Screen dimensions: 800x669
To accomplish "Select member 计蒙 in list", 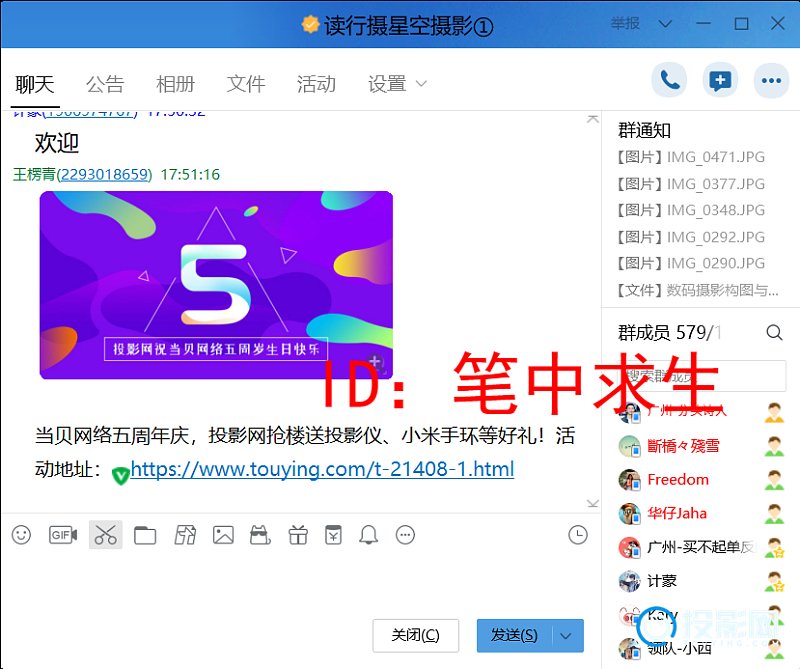I will click(x=702, y=581).
